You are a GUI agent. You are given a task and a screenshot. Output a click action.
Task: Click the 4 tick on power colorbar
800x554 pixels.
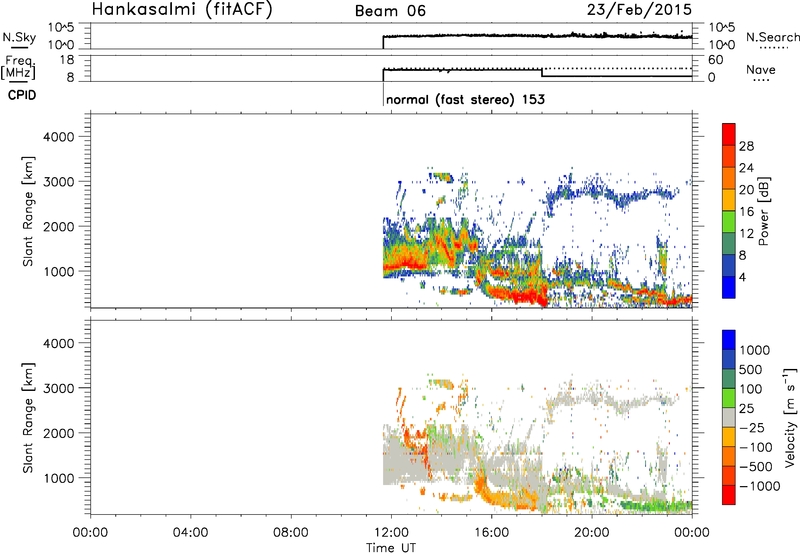point(742,277)
